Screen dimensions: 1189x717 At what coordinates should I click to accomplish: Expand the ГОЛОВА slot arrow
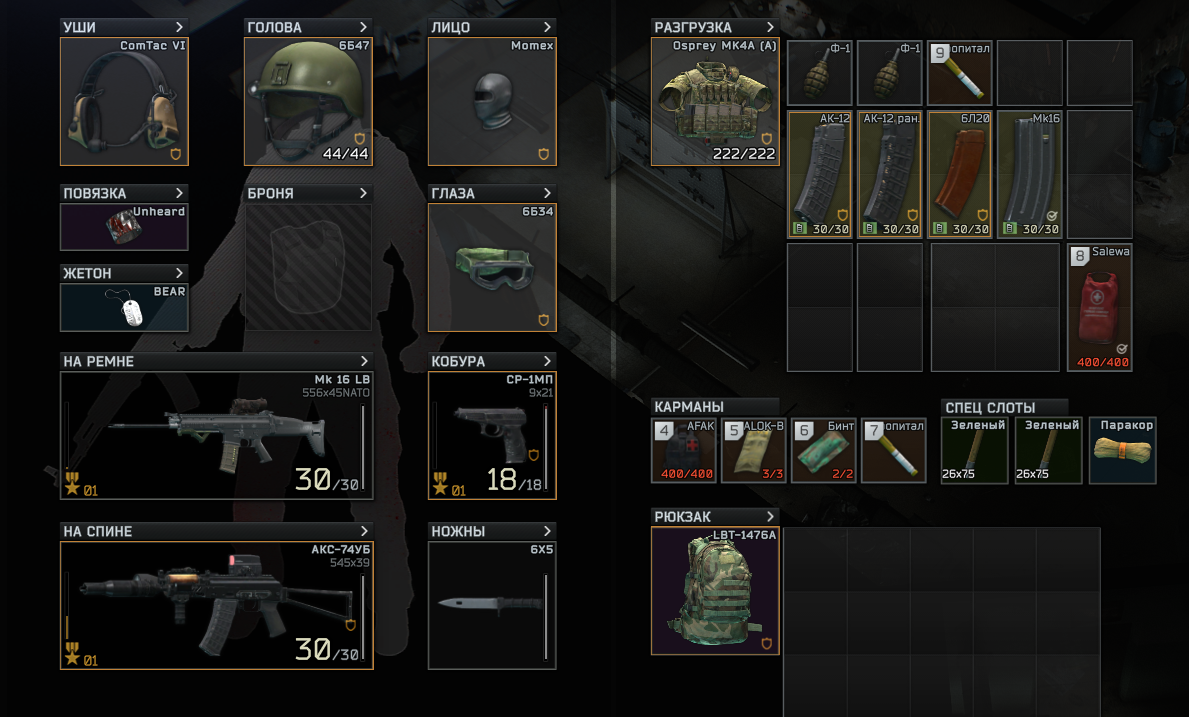pos(363,27)
